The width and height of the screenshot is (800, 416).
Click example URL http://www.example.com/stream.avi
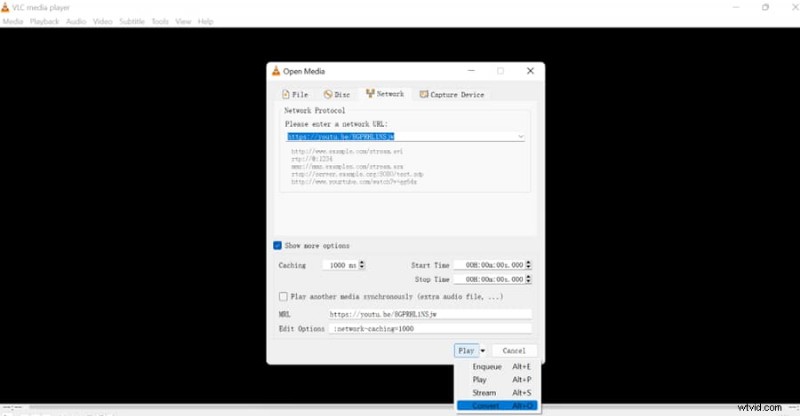[x=347, y=152]
